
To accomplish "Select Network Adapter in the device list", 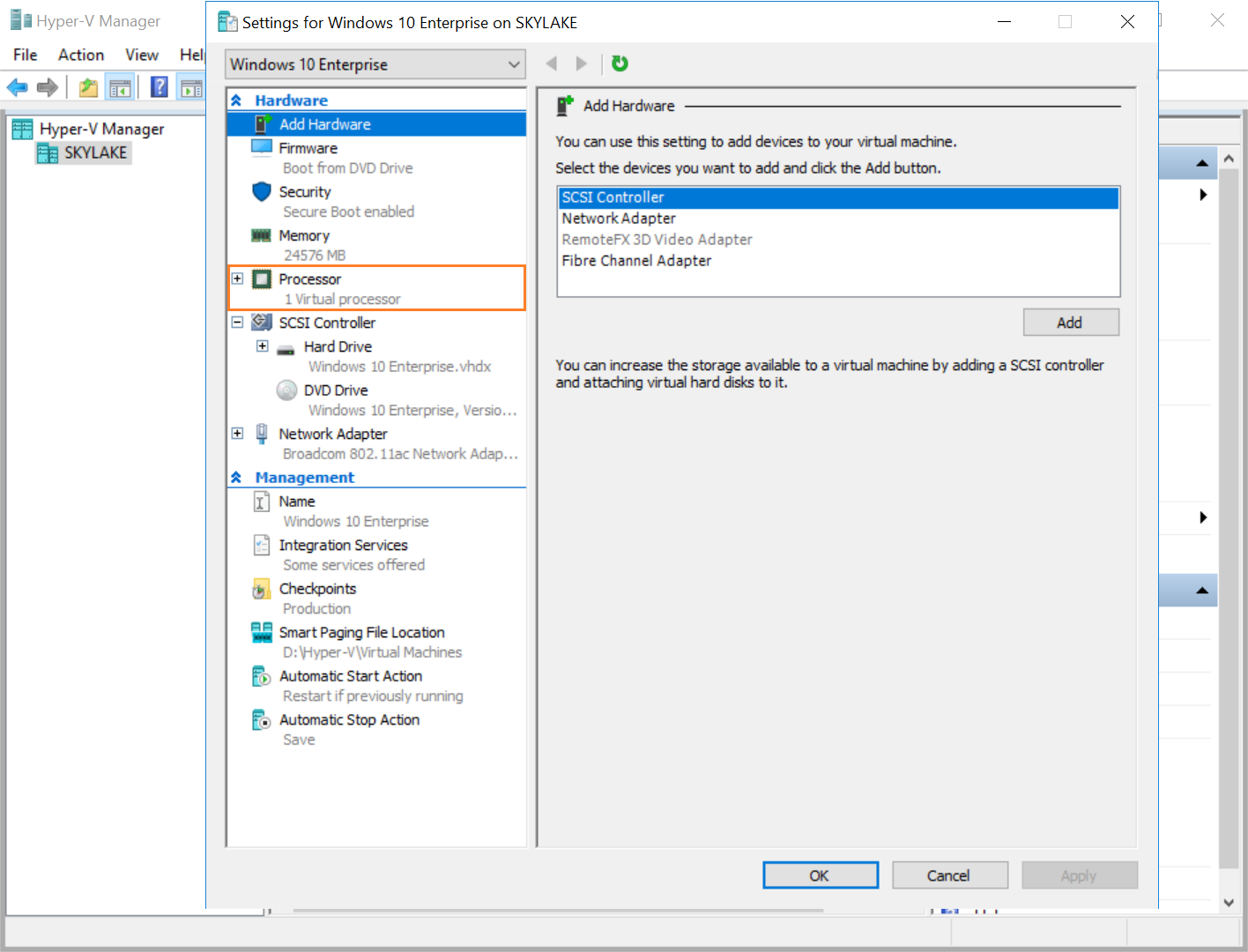I will click(838, 219).
